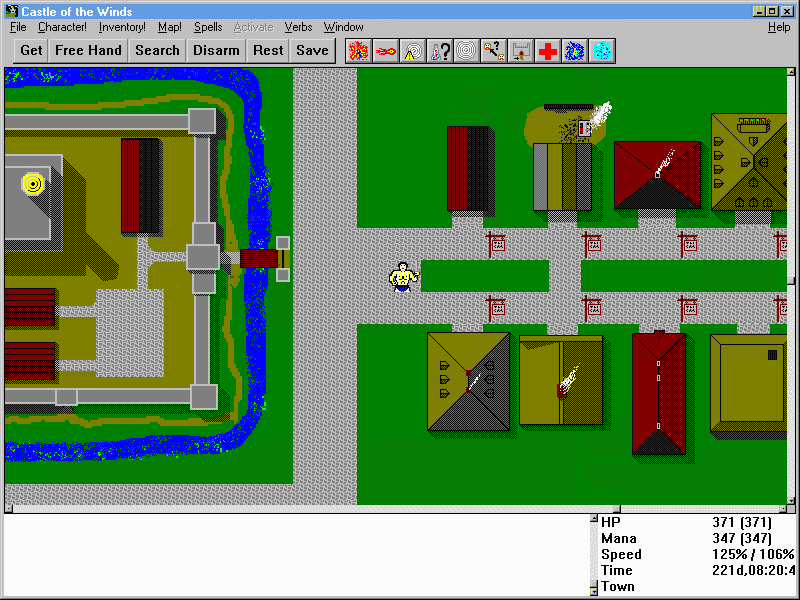Click the blue sparkle spell icon
This screenshot has height=600, width=800.
[x=575, y=51]
